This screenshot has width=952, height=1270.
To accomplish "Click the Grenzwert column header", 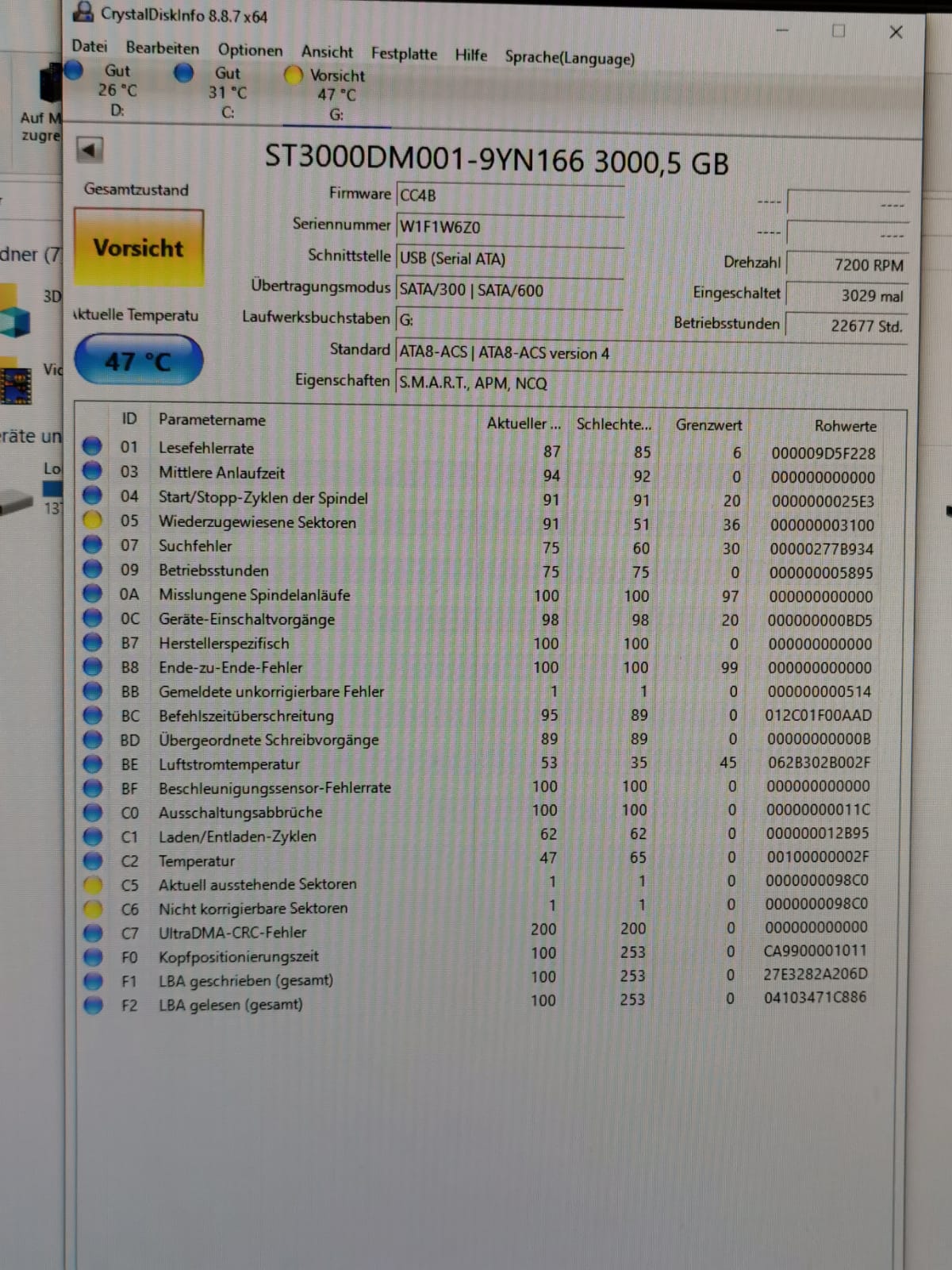I will click(x=708, y=425).
